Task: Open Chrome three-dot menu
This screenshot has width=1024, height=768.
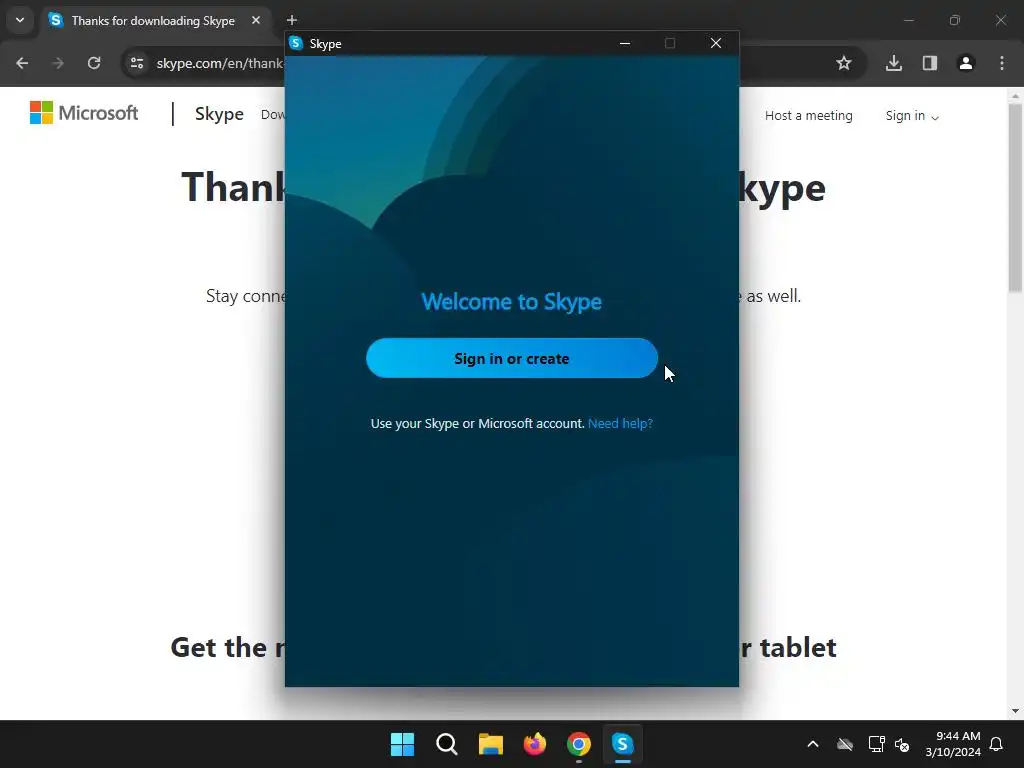Action: 1002,63
